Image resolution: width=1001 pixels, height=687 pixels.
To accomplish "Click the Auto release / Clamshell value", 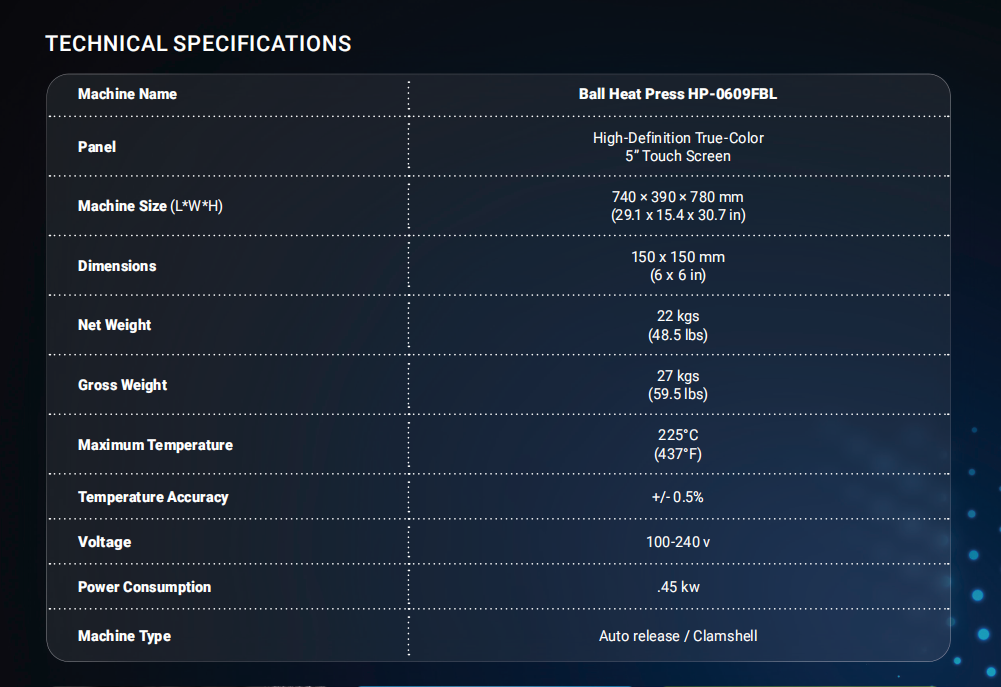I will 678,636.
